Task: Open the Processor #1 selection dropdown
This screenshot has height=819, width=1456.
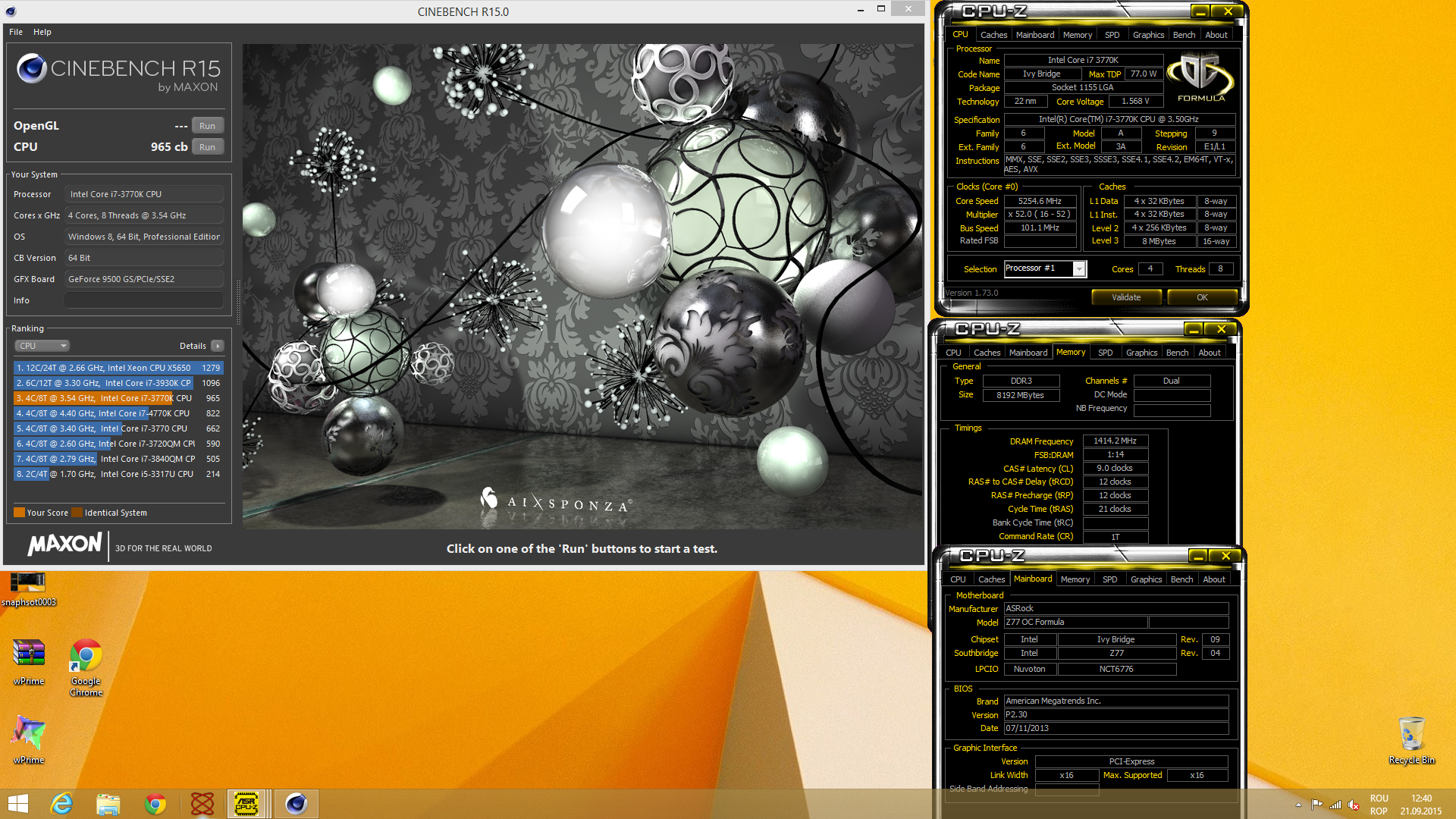Action: pos(1045,268)
